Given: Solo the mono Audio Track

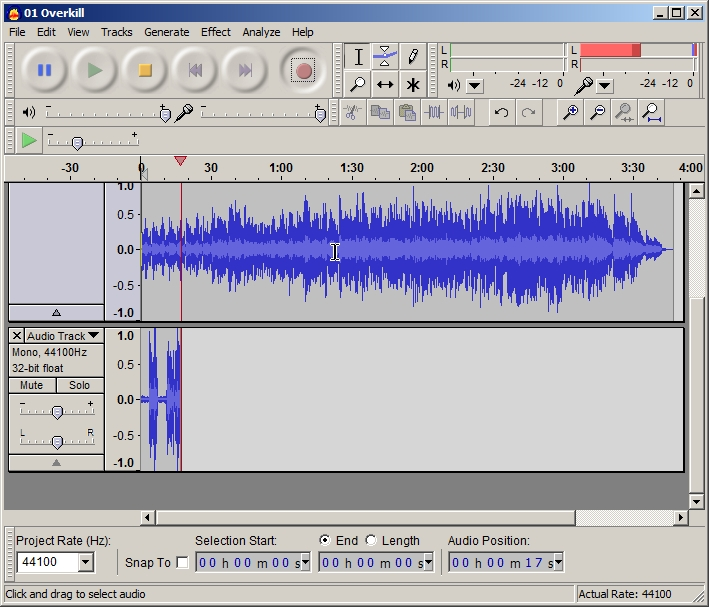Looking at the screenshot, I should pyautogui.click(x=80, y=385).
